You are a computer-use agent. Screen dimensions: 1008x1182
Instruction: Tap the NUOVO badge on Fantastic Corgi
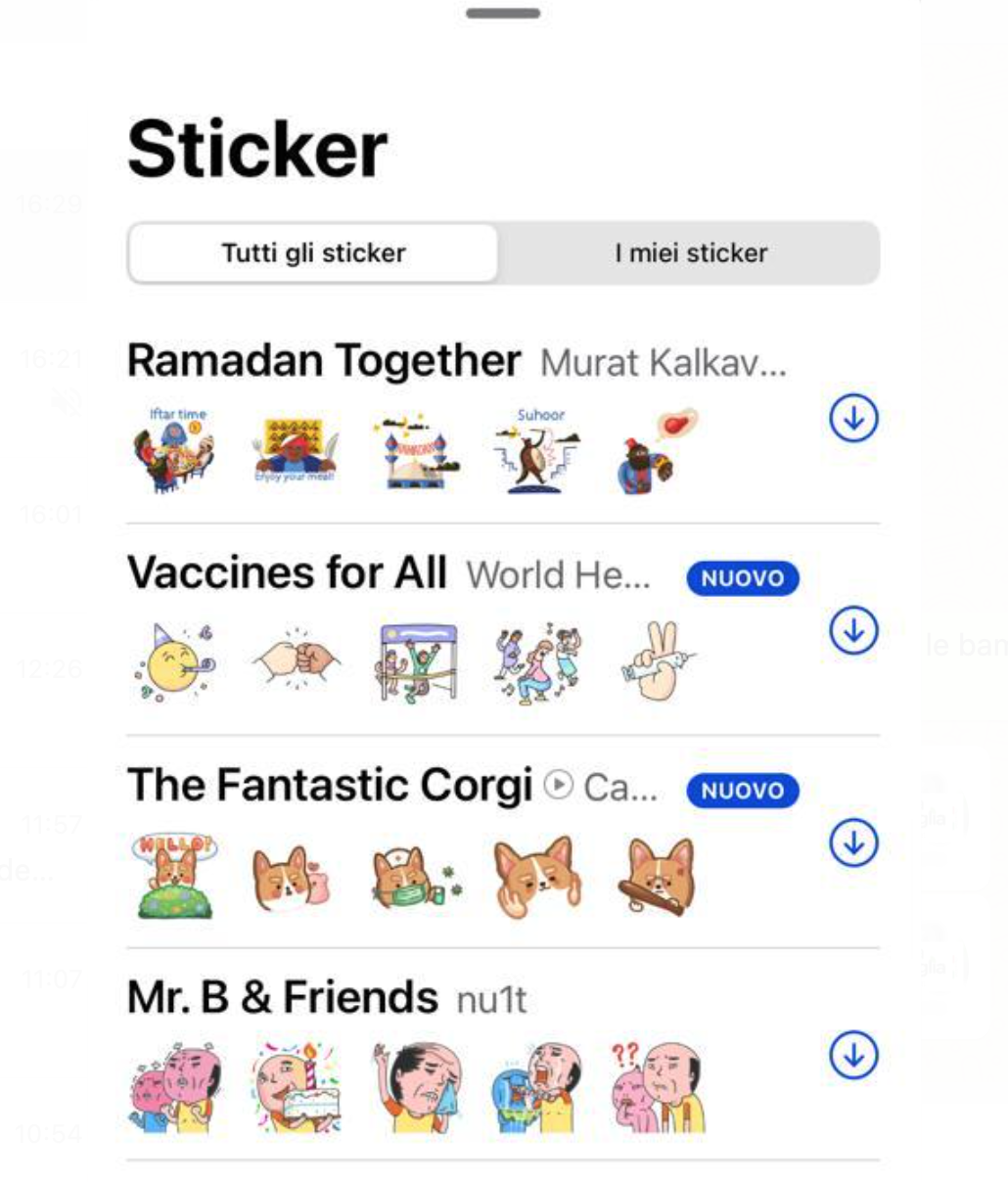click(x=743, y=791)
